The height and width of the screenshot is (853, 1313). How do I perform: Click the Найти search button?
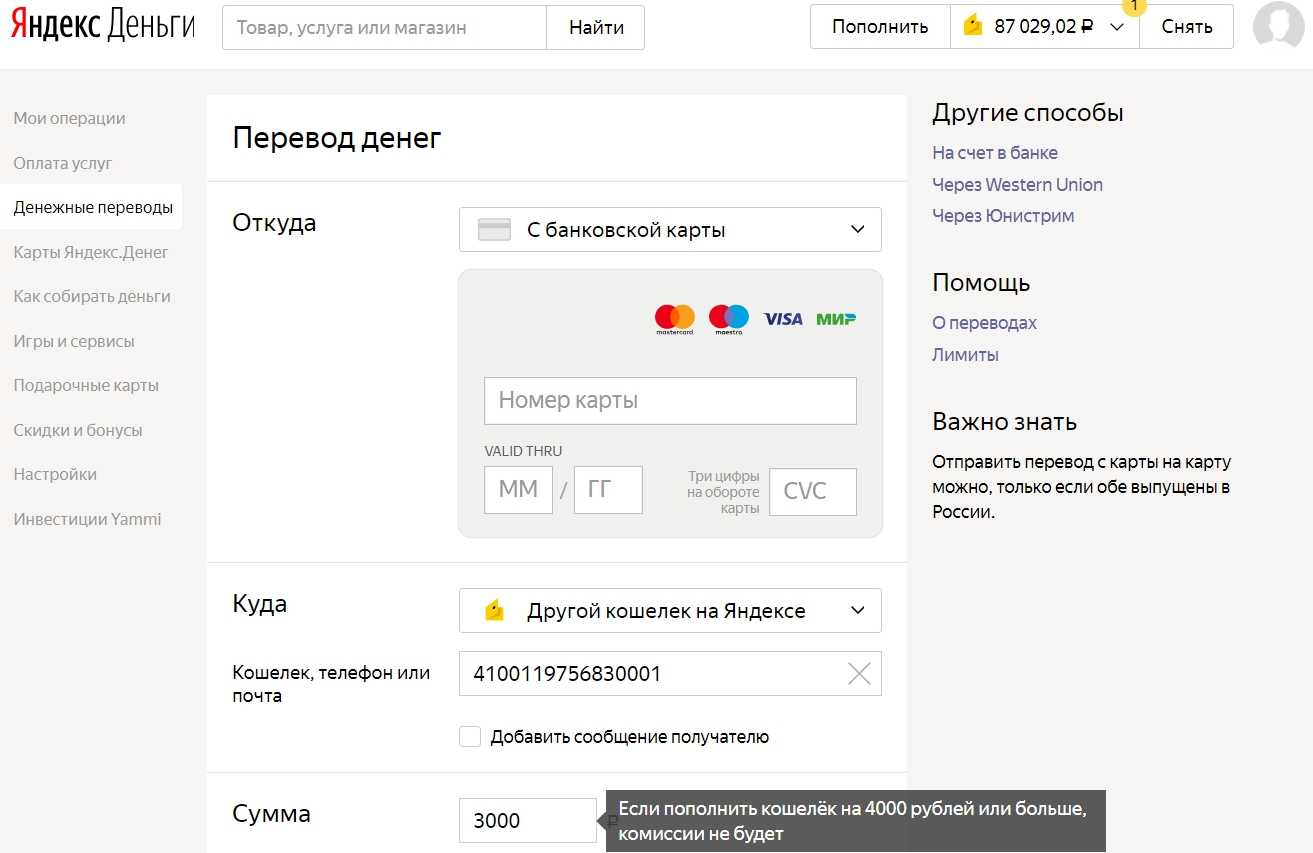pos(596,27)
